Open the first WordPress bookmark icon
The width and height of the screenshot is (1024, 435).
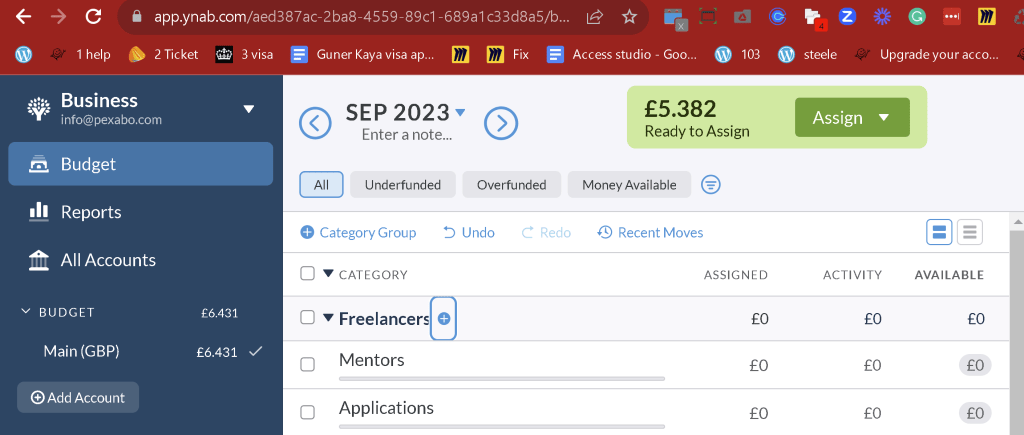pyautogui.click(x=24, y=54)
